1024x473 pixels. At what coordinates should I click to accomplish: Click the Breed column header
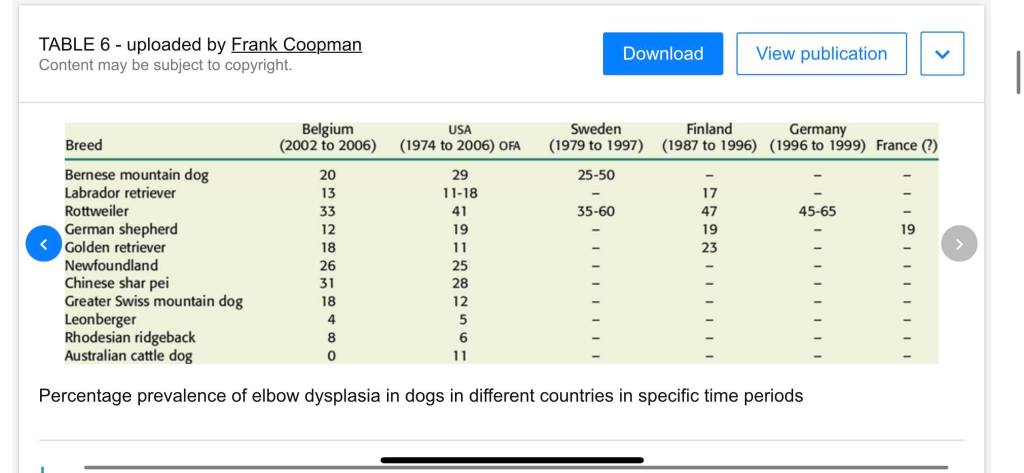click(x=84, y=145)
